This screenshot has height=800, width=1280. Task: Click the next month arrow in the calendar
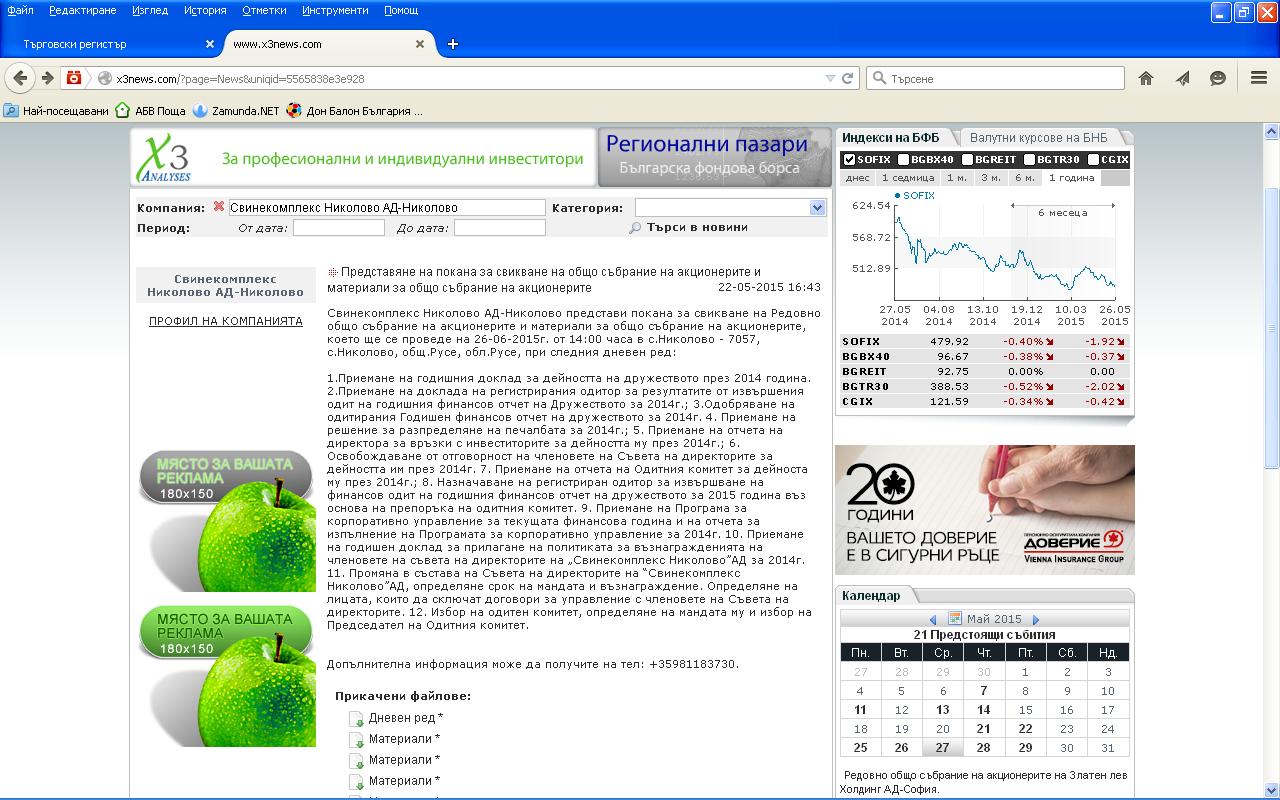point(1036,620)
